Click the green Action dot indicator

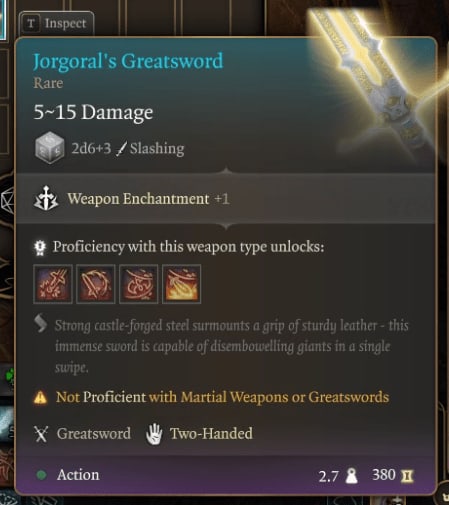[x=42, y=475]
